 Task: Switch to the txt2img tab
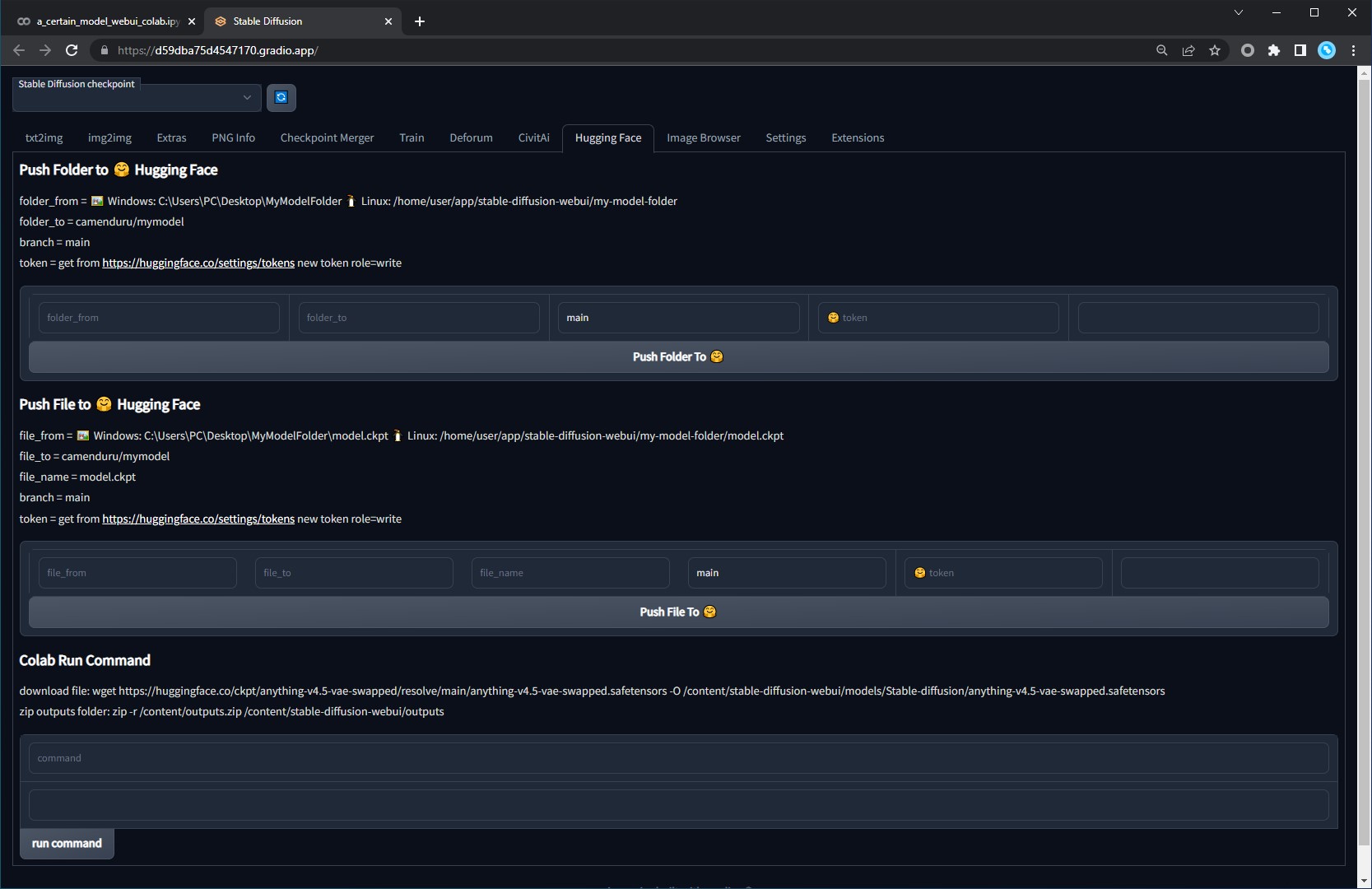pos(44,137)
